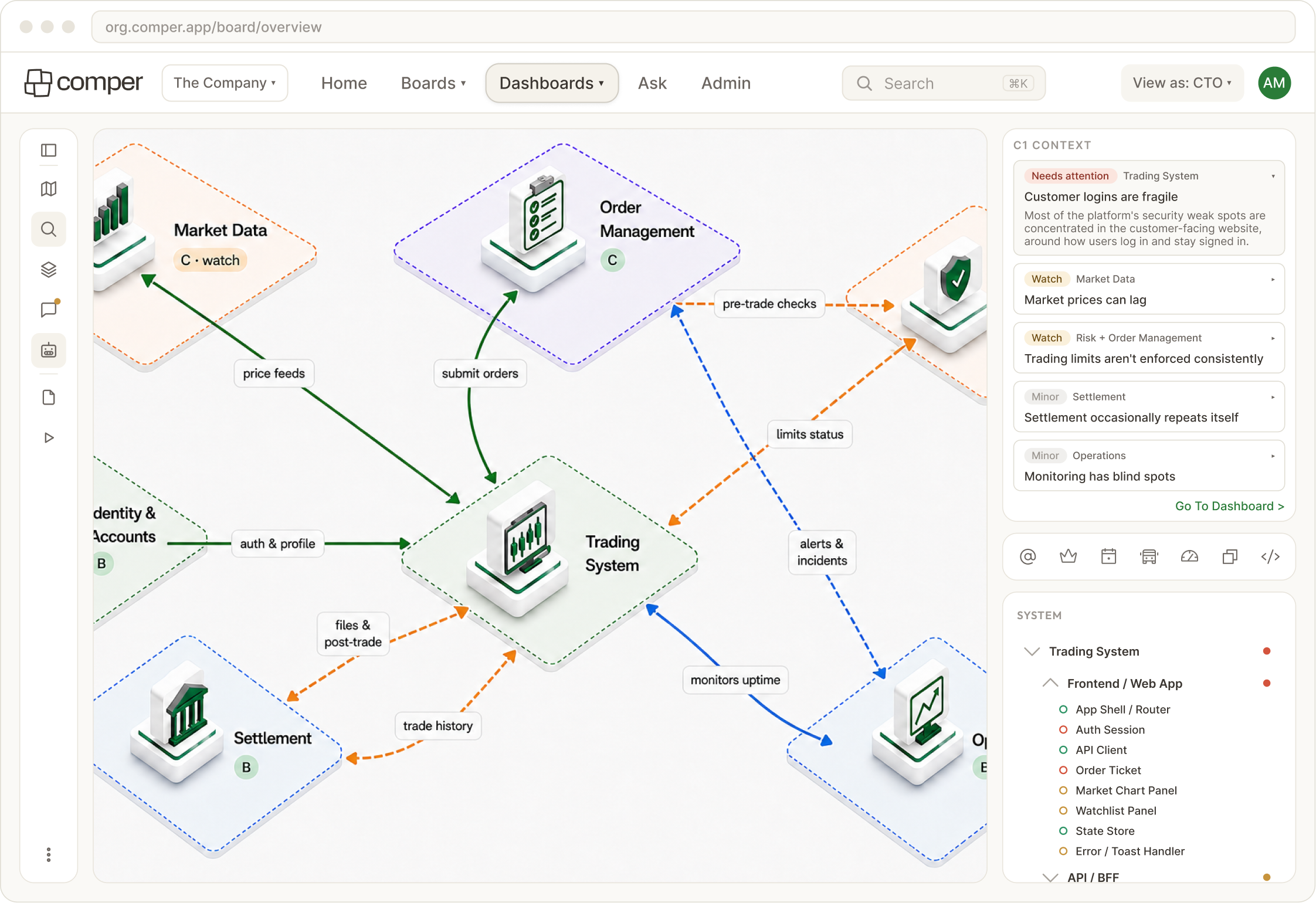Screen dimensions: 1316x903
Task: Click the comper logo
Action: (x=83, y=83)
